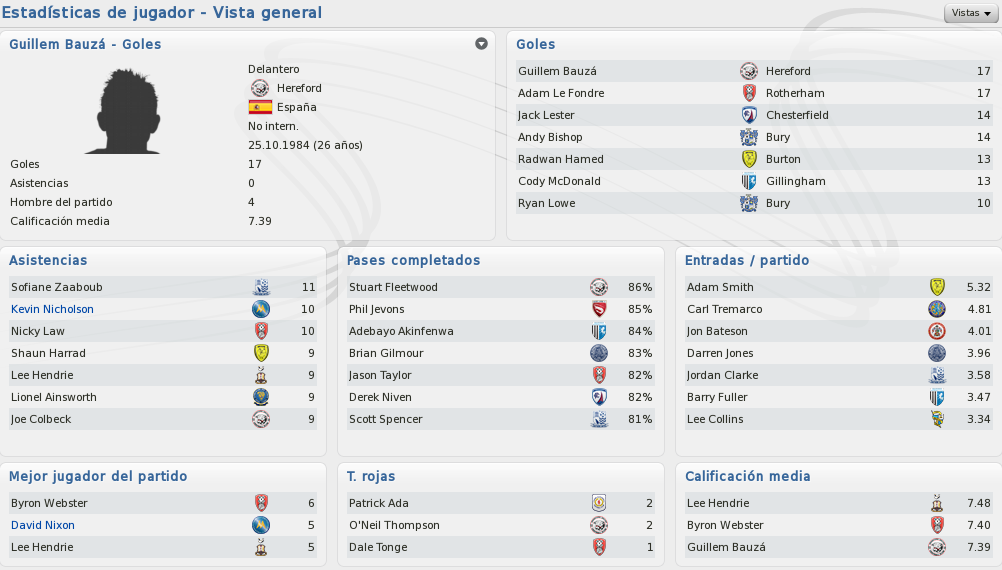
Task: Click Gillingham crest beside Cody McDonald
Action: [x=749, y=181]
